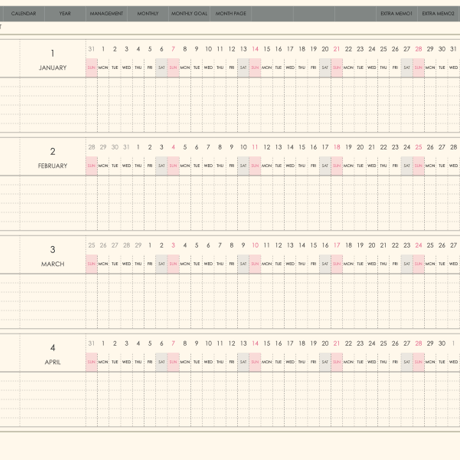This screenshot has width=460, height=460.
Task: Click date 28 in the January row
Action: tap(419, 49)
